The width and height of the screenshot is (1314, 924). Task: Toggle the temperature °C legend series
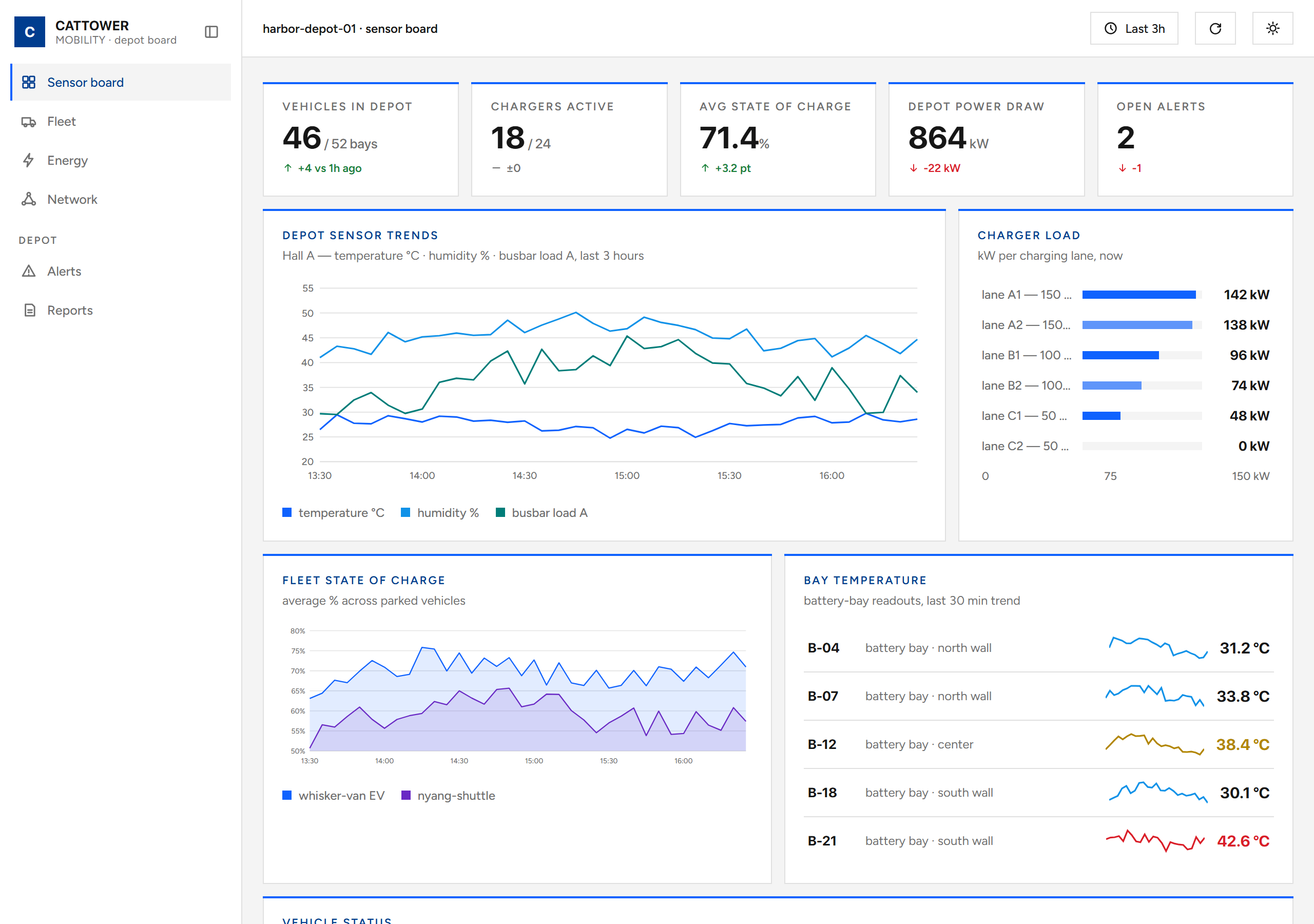click(334, 513)
